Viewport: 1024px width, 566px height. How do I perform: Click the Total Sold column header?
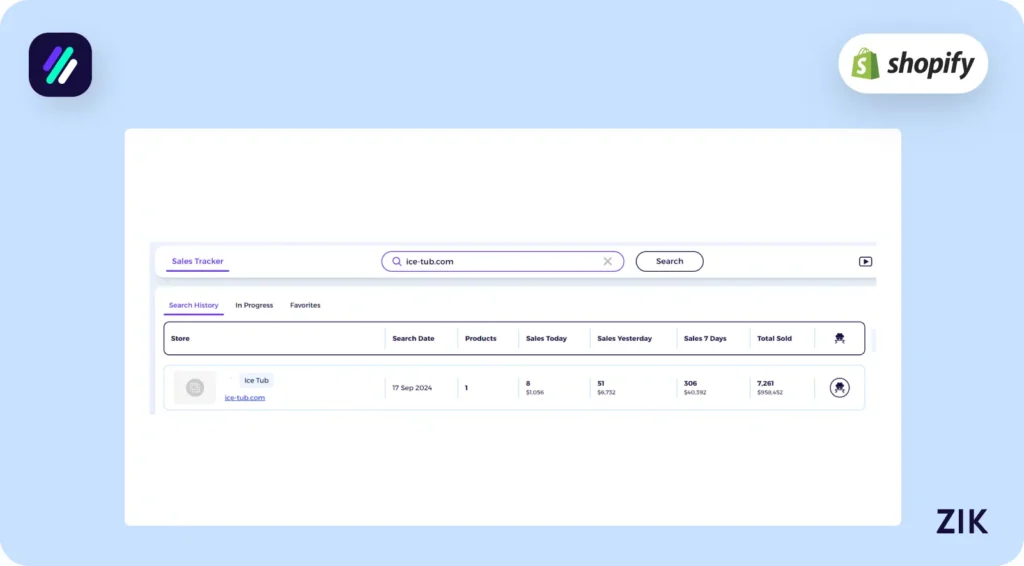[774, 339]
